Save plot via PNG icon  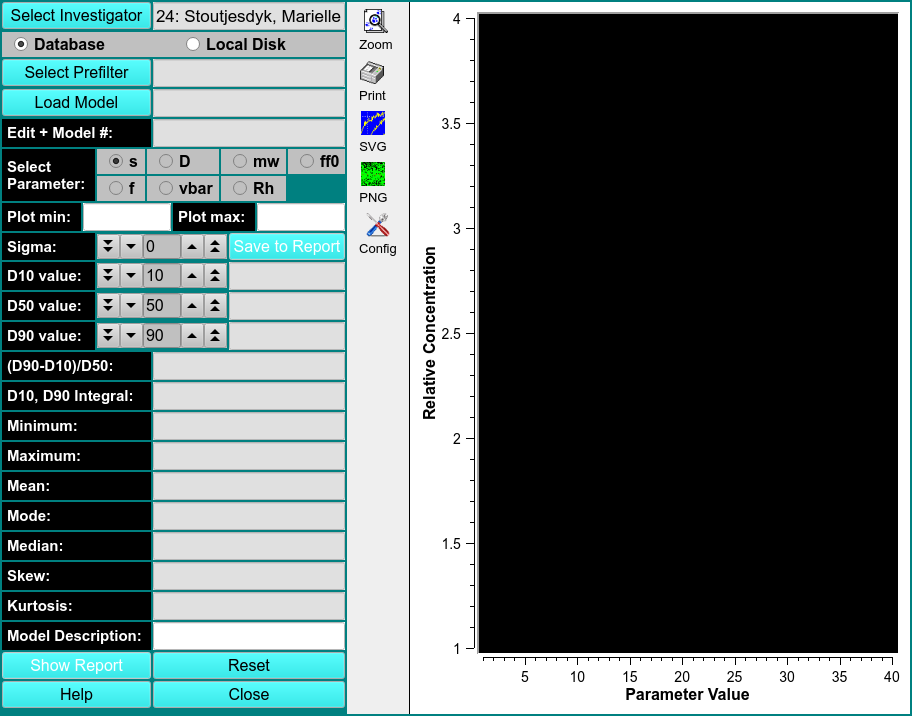[x=372, y=175]
